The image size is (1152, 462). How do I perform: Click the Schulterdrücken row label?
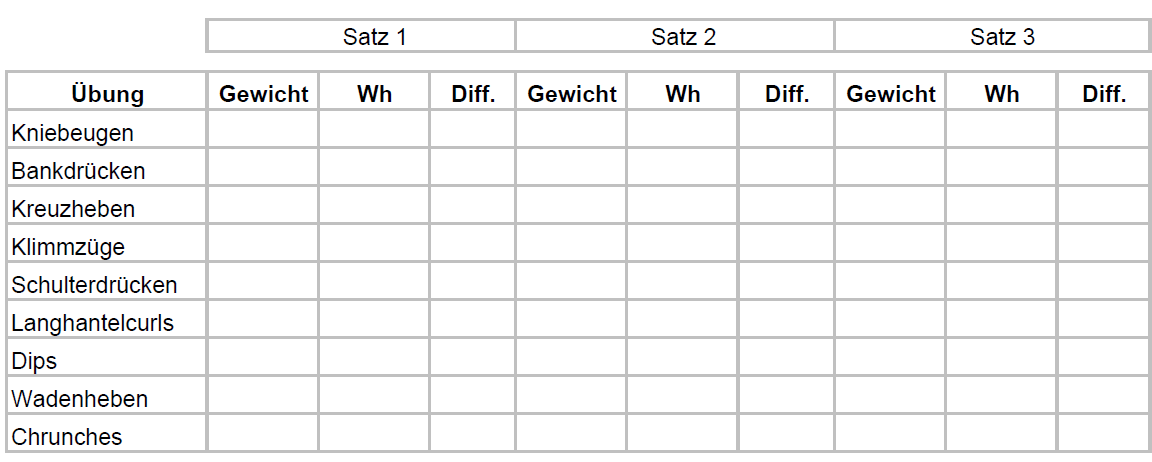(94, 284)
